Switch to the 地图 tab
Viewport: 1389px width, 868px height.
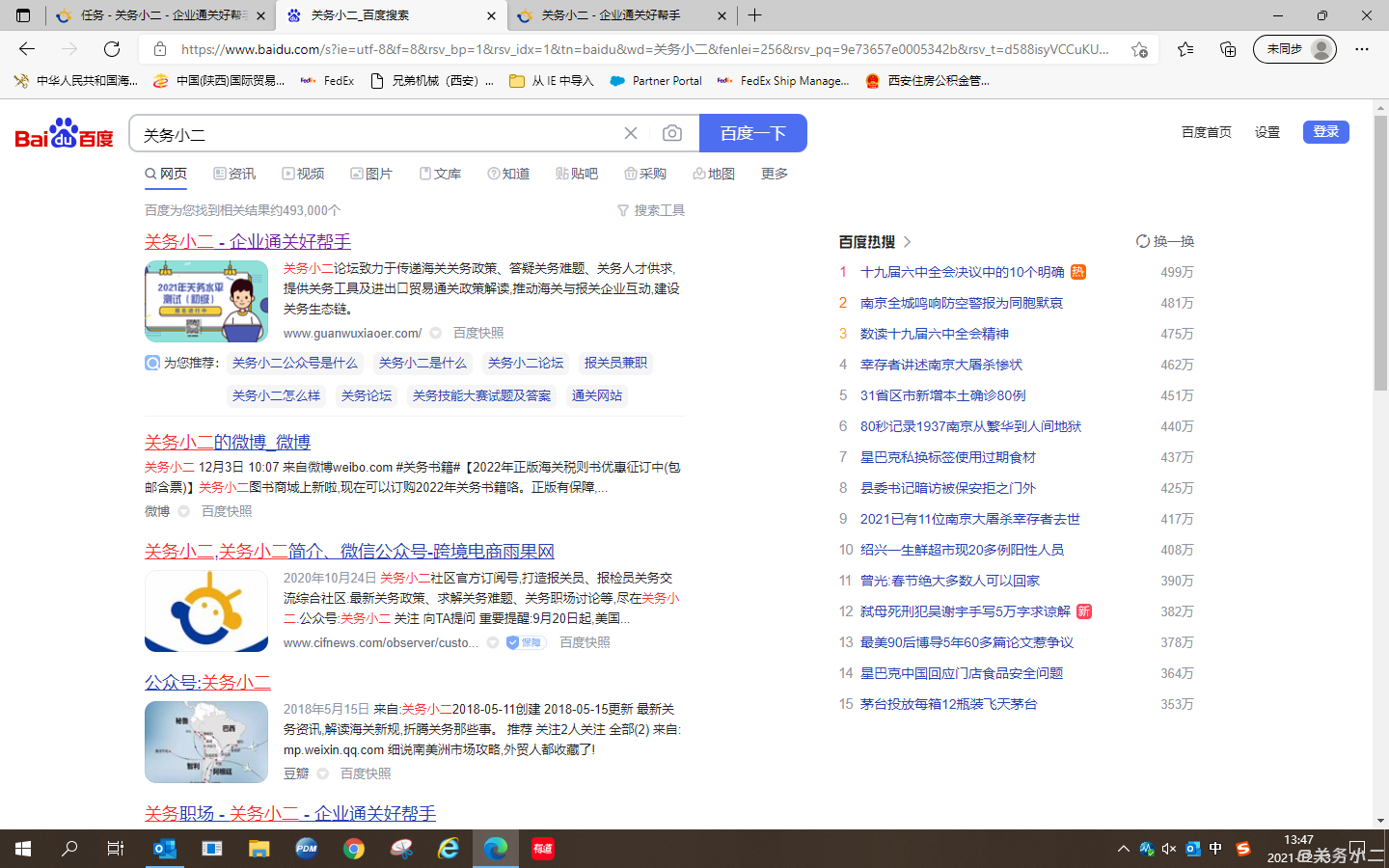point(714,174)
